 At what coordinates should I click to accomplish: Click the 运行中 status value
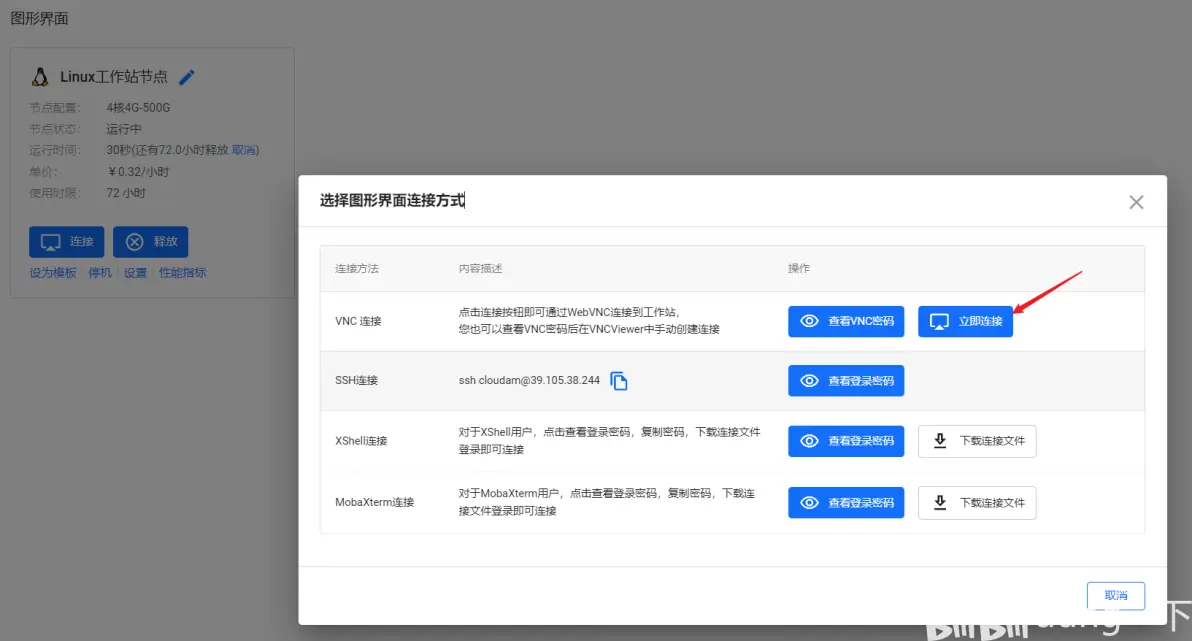coord(124,129)
